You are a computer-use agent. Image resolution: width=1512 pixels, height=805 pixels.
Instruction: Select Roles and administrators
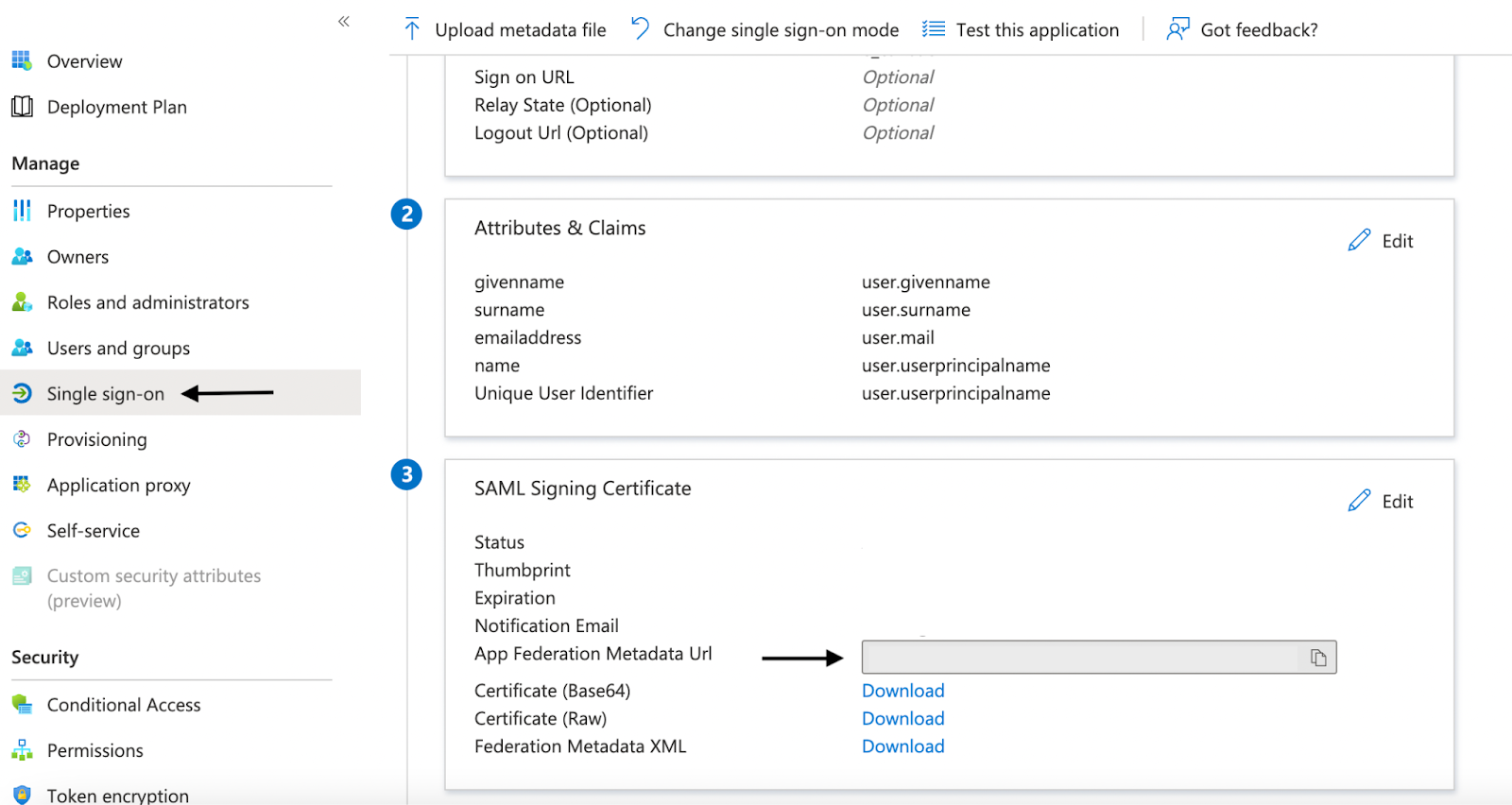point(147,302)
